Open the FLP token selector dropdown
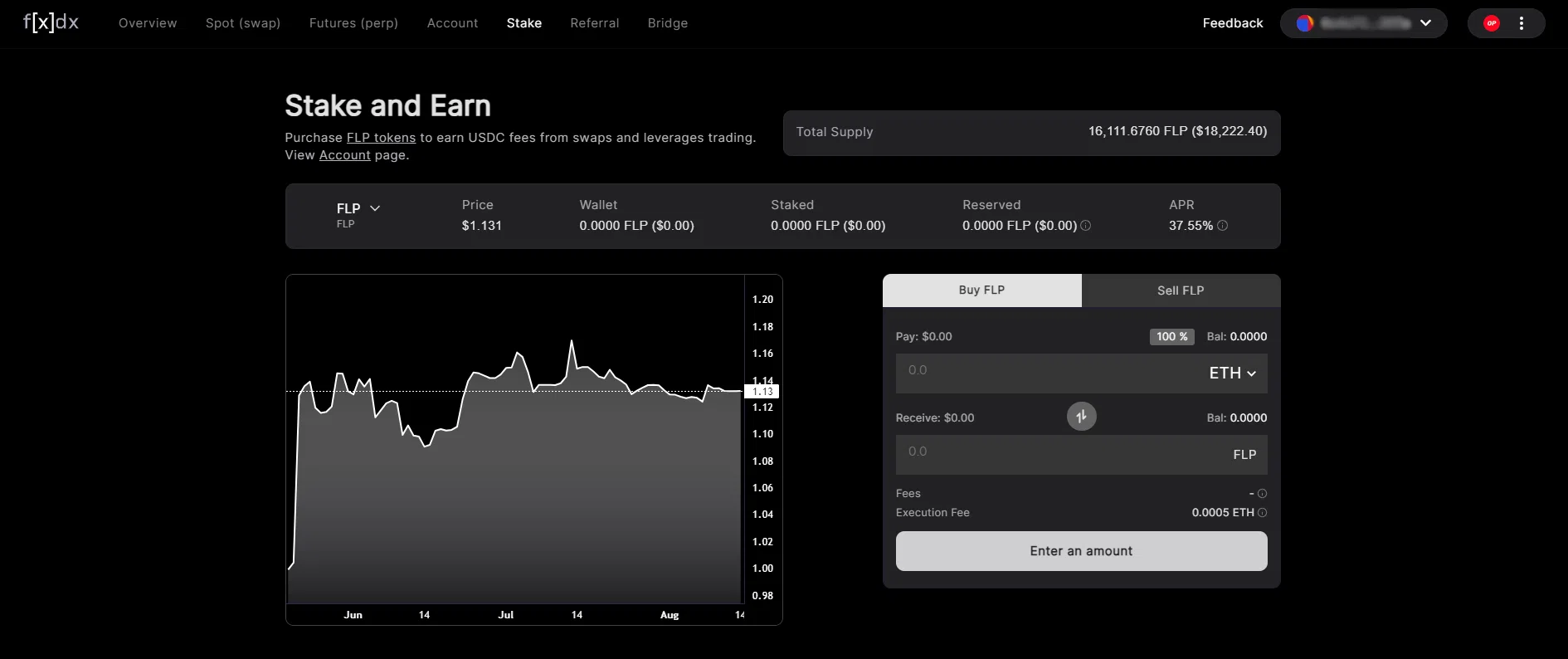This screenshot has height=659, width=1568. coord(358,208)
